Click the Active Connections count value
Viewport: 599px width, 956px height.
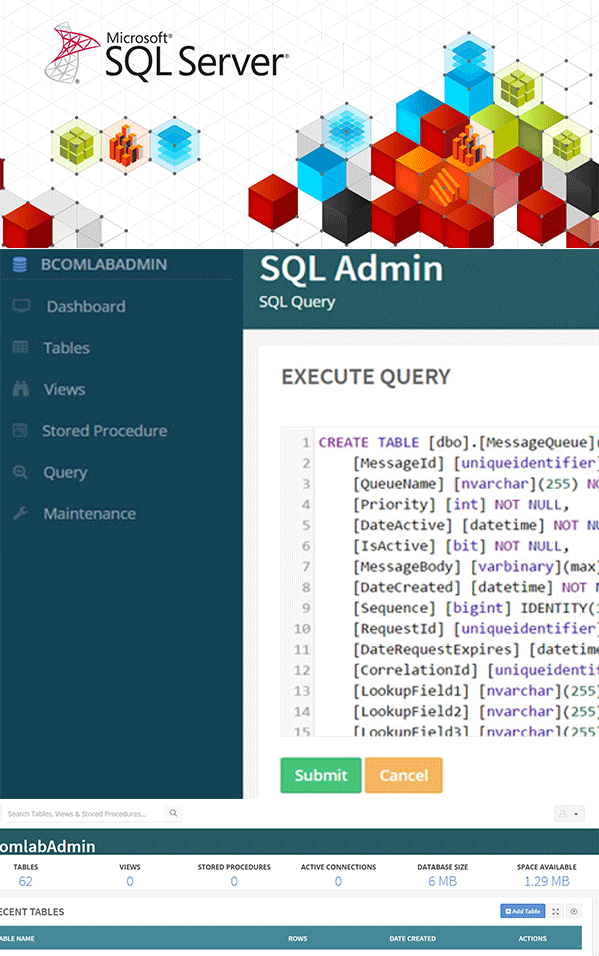(x=339, y=881)
